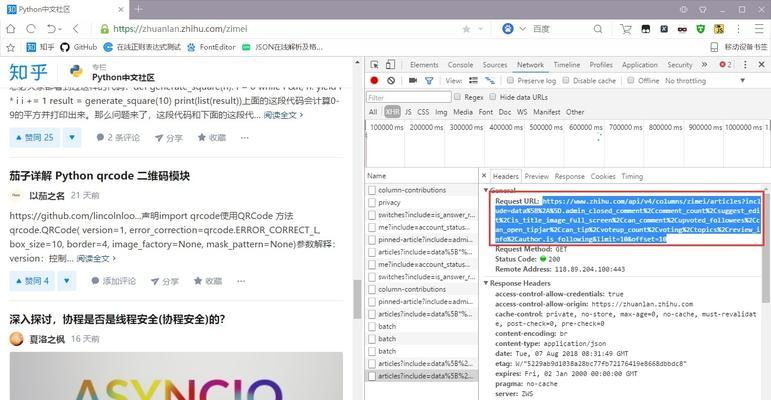The image size is (771, 400).
Task: Switch to the Response tab
Action: [569, 176]
